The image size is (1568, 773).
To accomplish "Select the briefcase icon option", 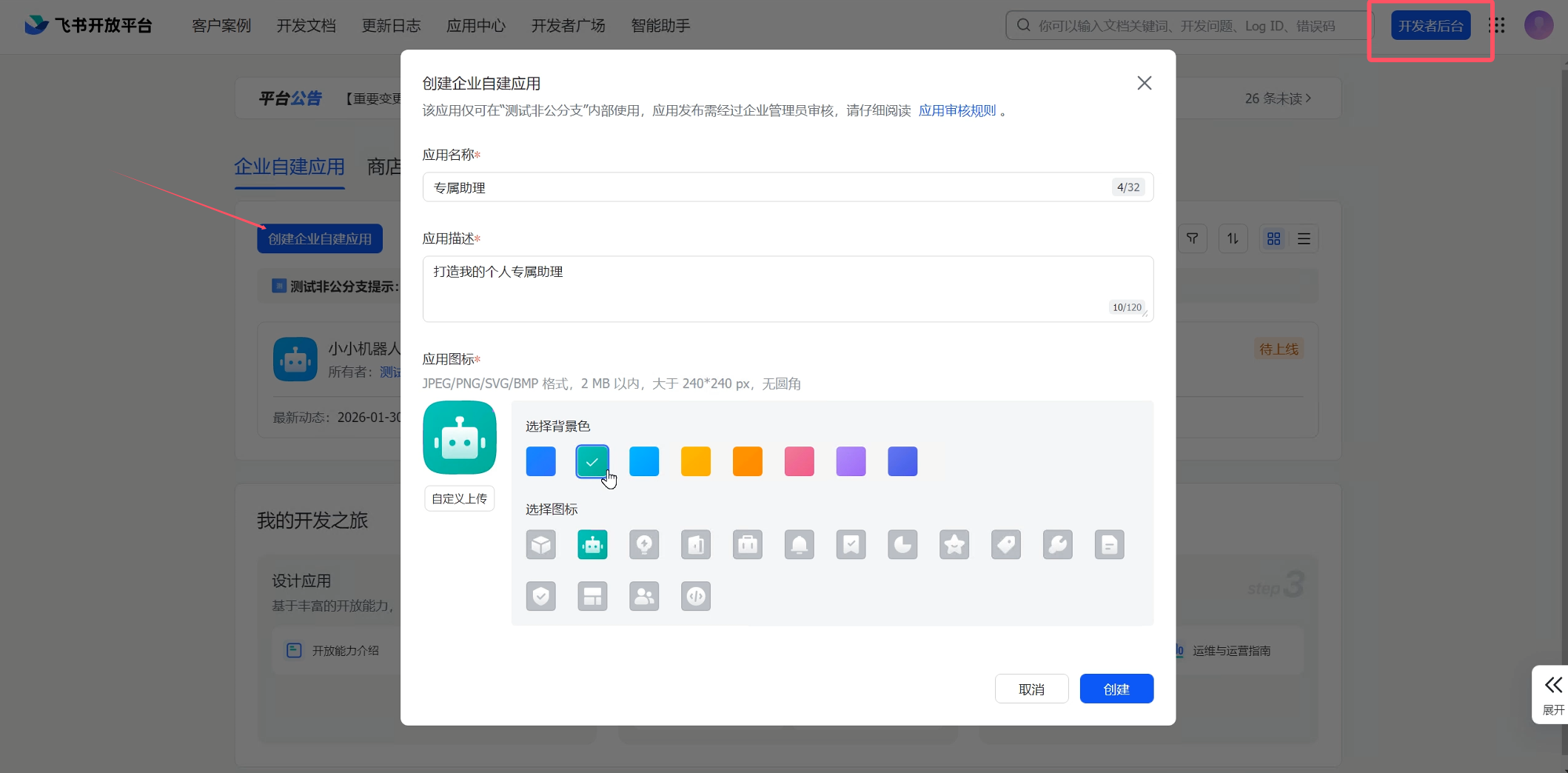I will 748,544.
